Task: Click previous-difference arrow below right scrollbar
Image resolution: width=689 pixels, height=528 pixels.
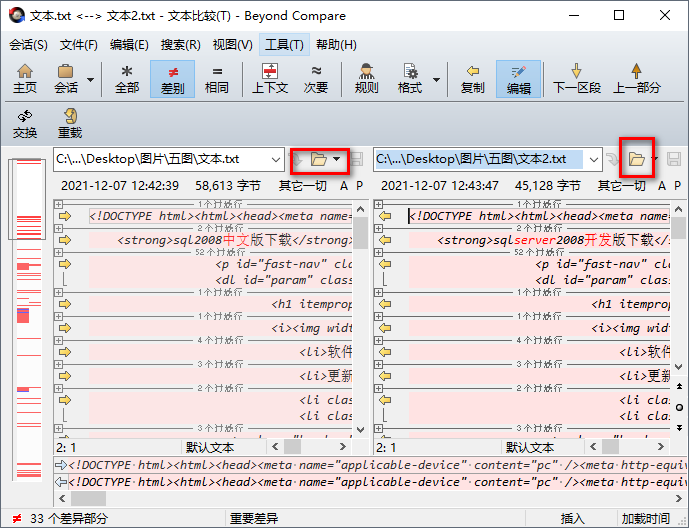Action: coord(679,387)
